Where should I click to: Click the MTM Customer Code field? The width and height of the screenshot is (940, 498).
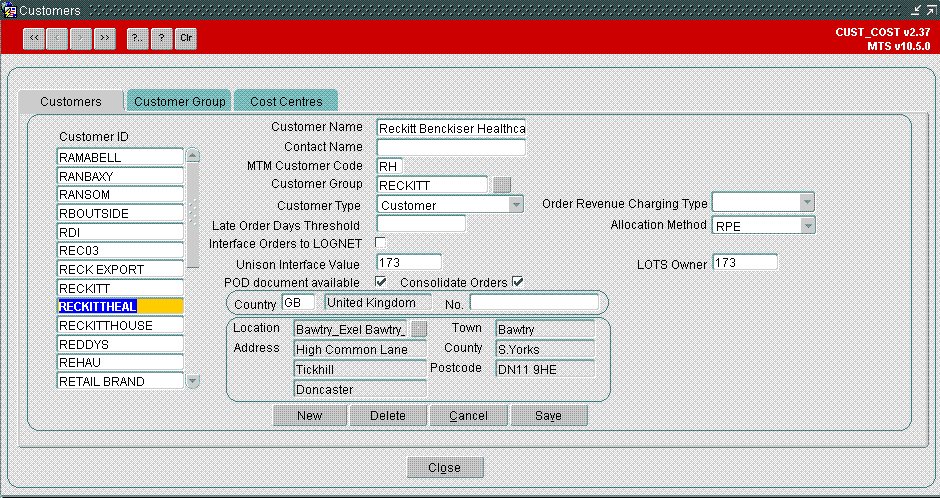point(390,166)
